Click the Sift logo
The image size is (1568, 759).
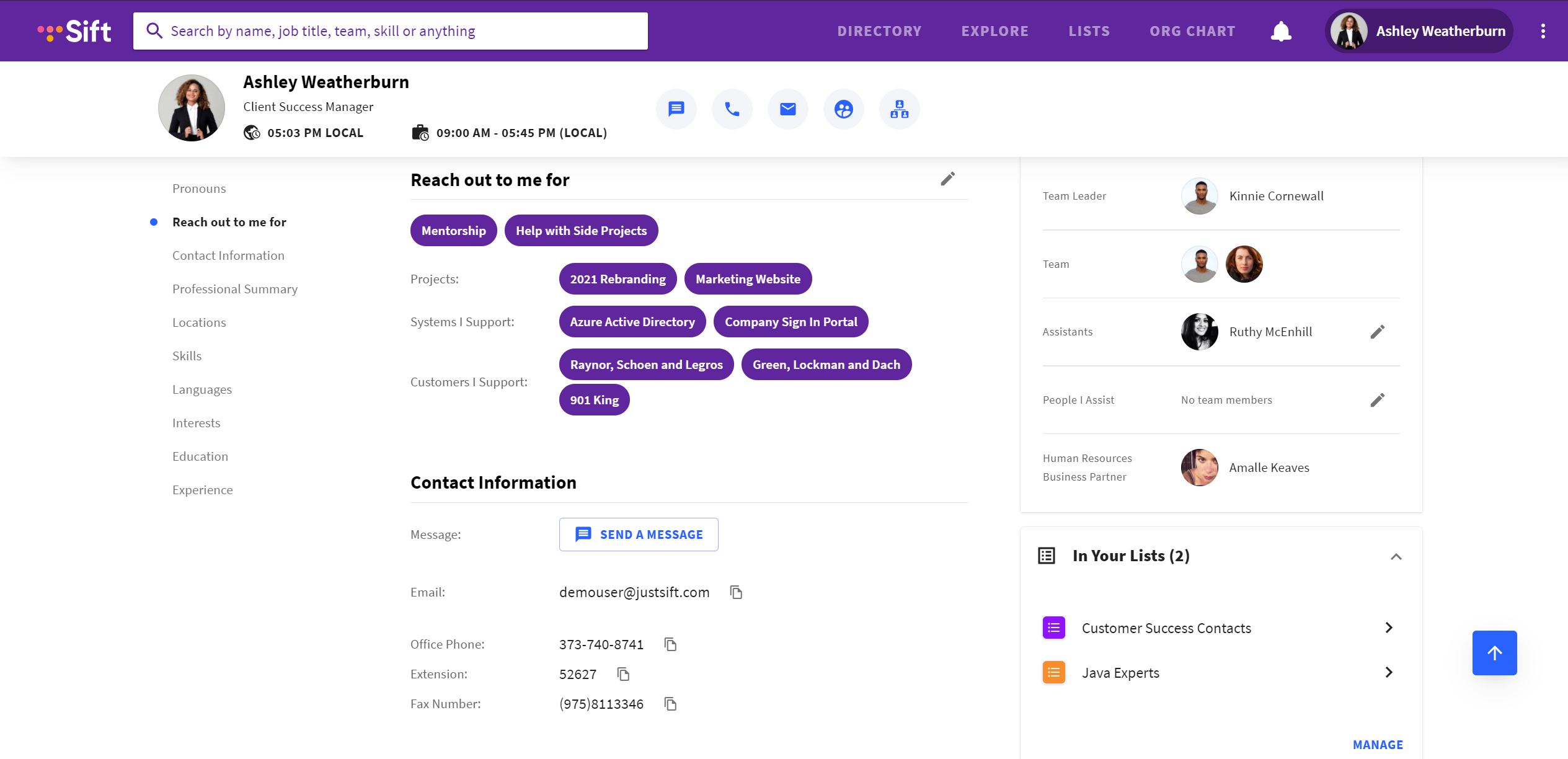point(75,30)
